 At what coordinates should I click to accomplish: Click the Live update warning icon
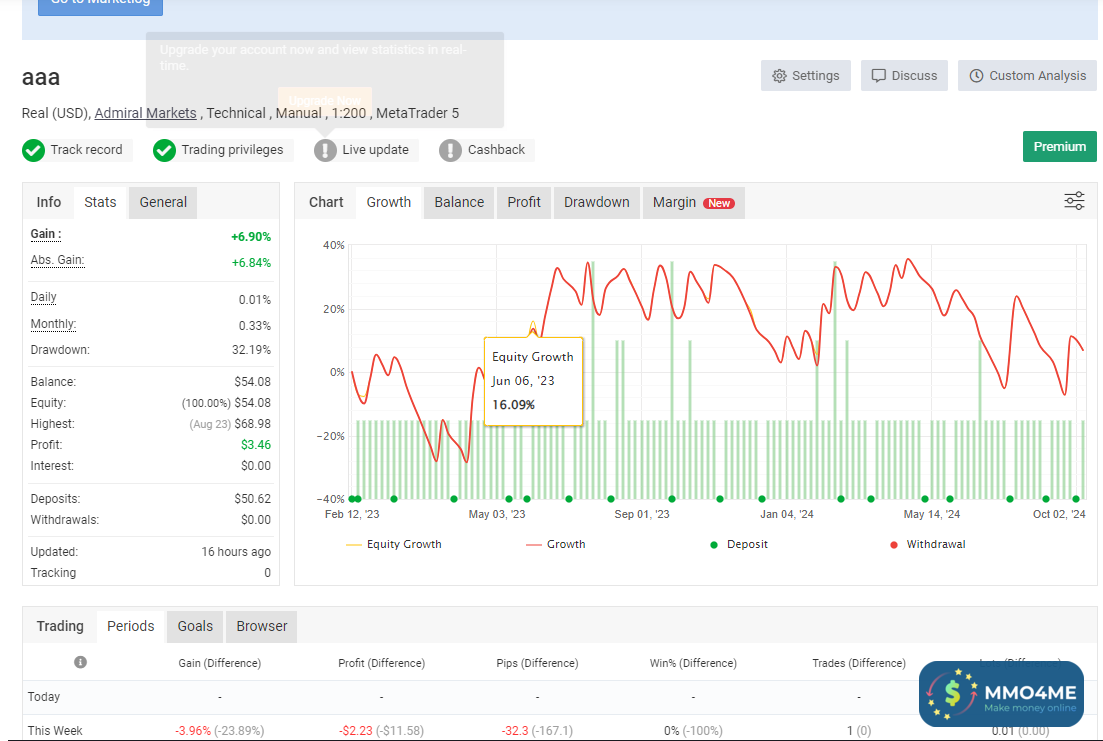(x=325, y=150)
